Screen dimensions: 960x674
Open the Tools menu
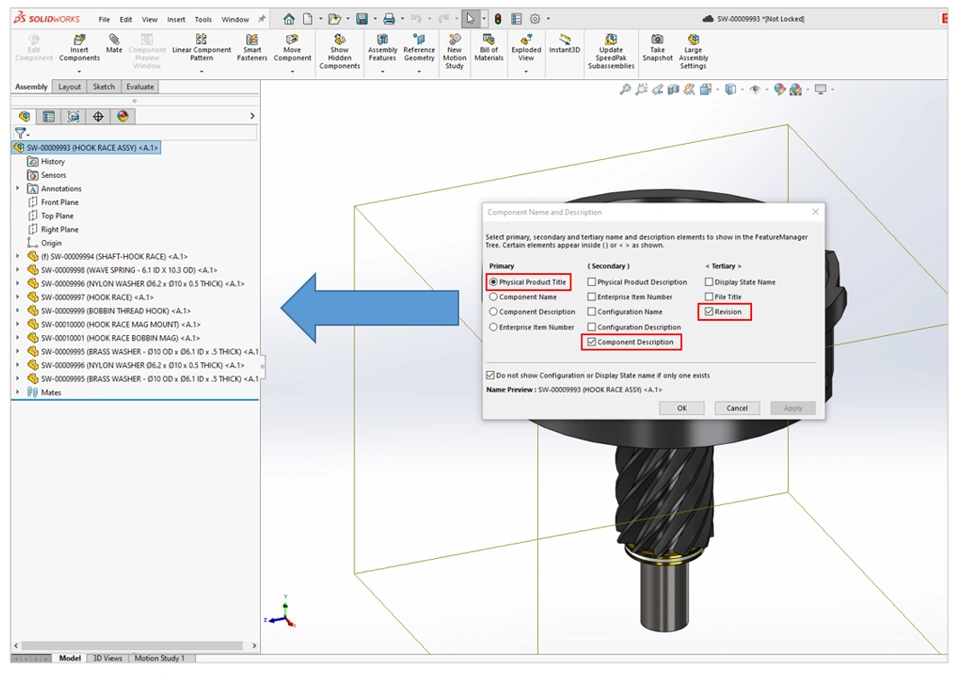click(203, 20)
